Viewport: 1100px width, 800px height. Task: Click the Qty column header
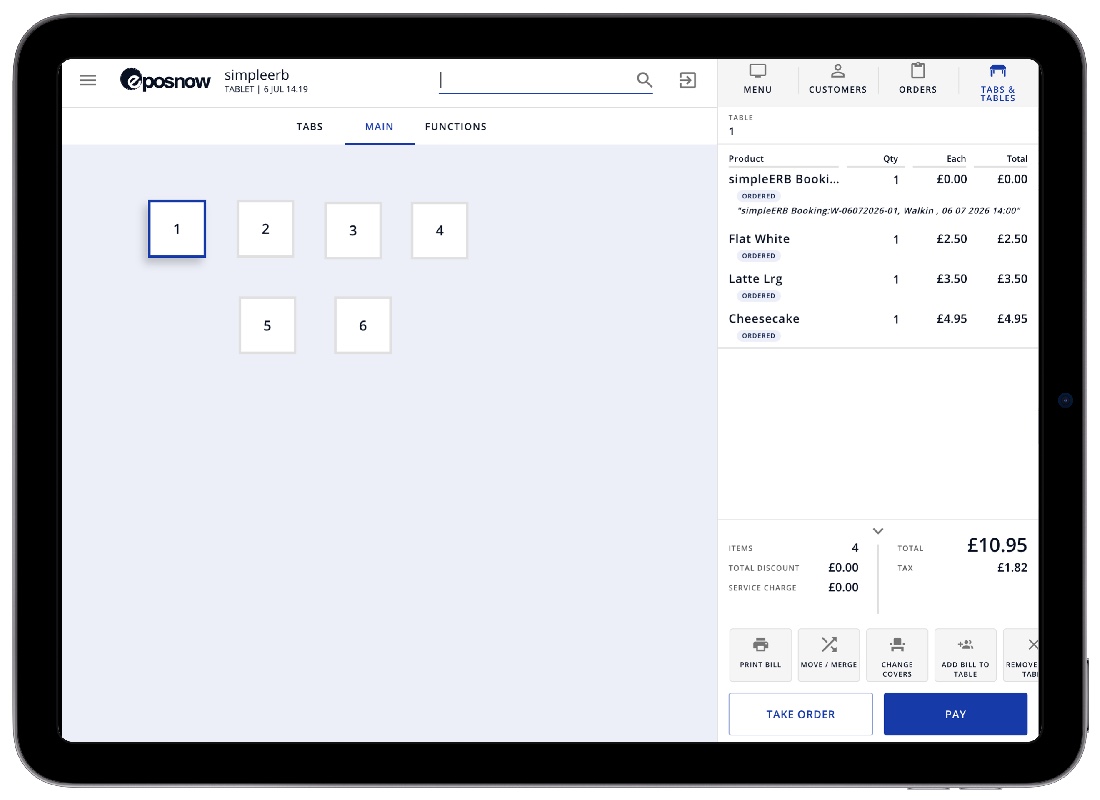890,159
